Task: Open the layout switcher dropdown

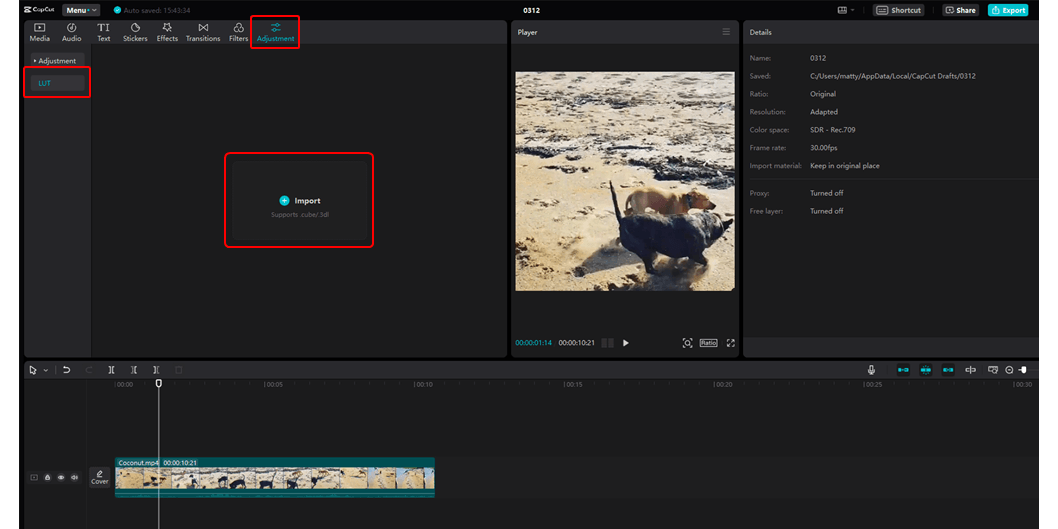Action: tap(845, 10)
